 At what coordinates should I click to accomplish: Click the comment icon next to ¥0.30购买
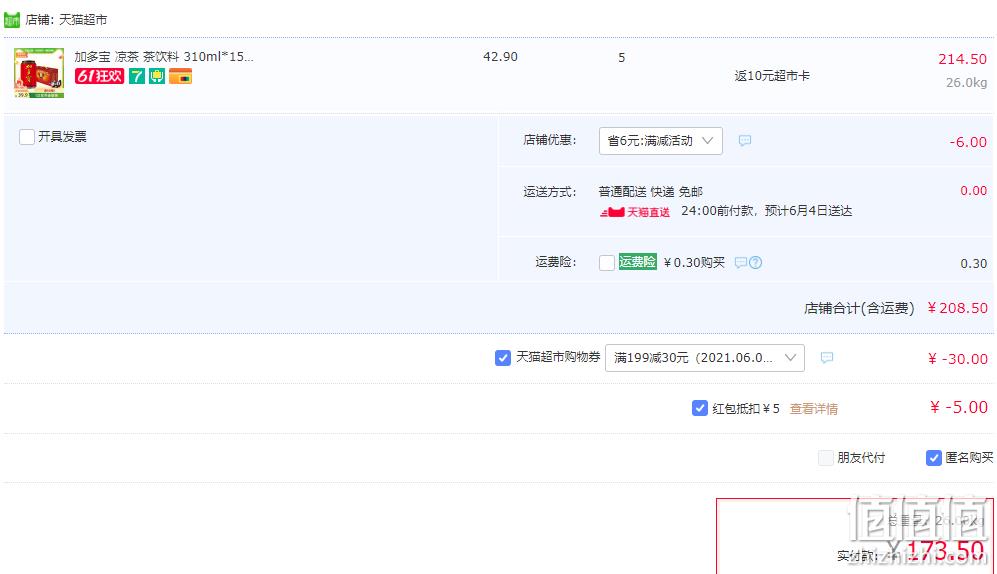tap(740, 263)
